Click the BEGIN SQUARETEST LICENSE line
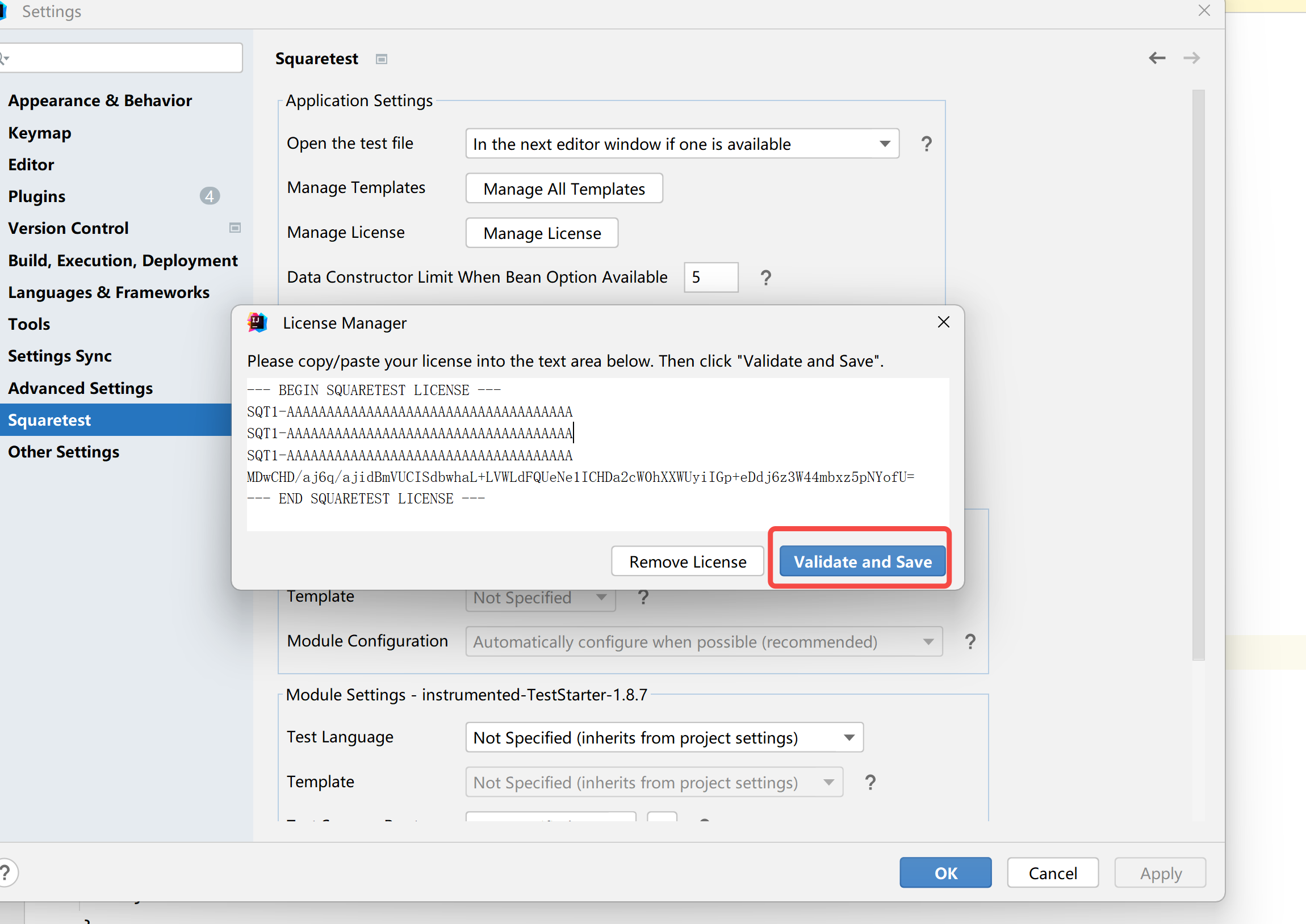1306x924 pixels. (374, 390)
